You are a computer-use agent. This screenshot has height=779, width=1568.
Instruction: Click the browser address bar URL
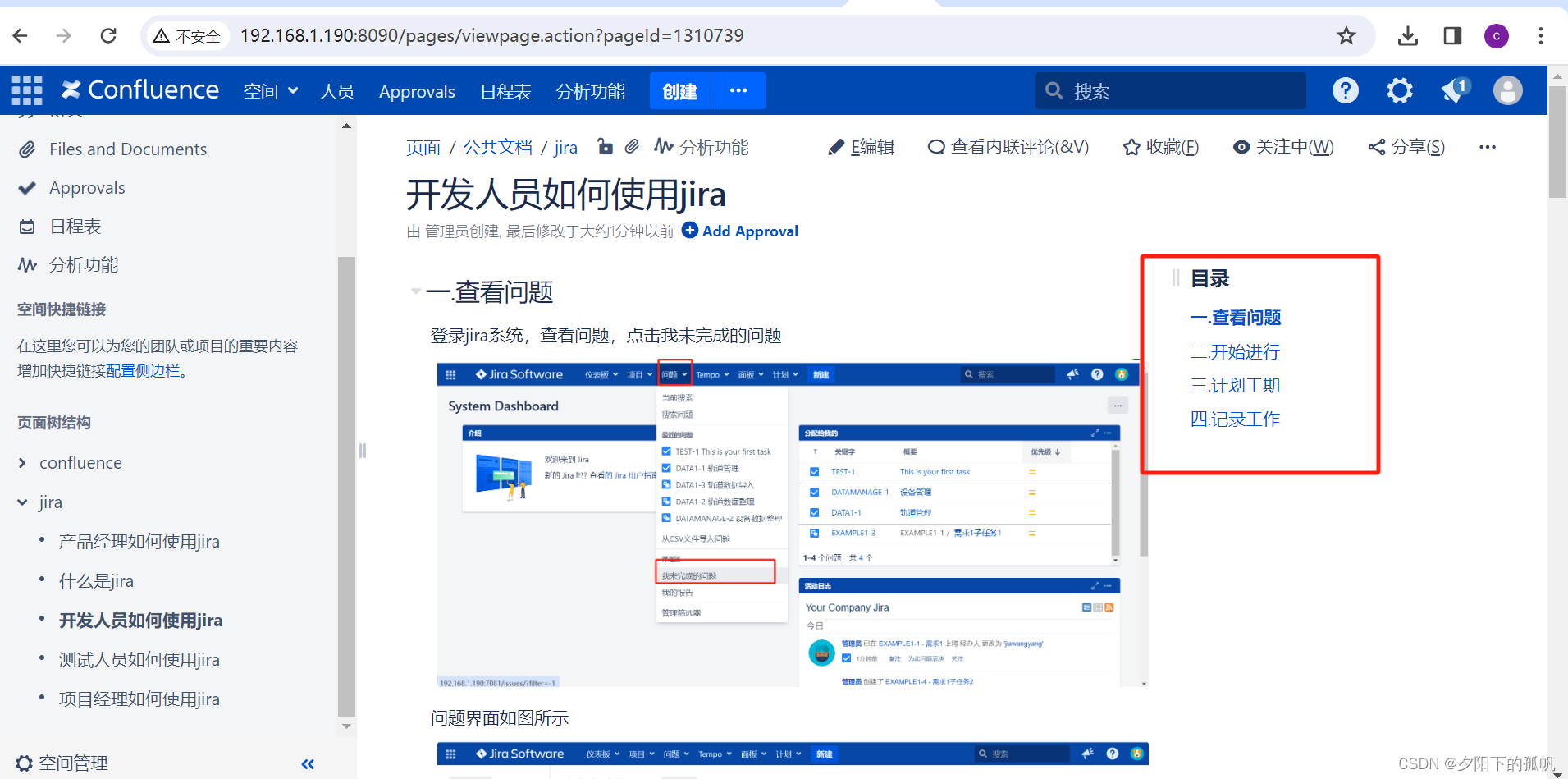click(x=491, y=35)
